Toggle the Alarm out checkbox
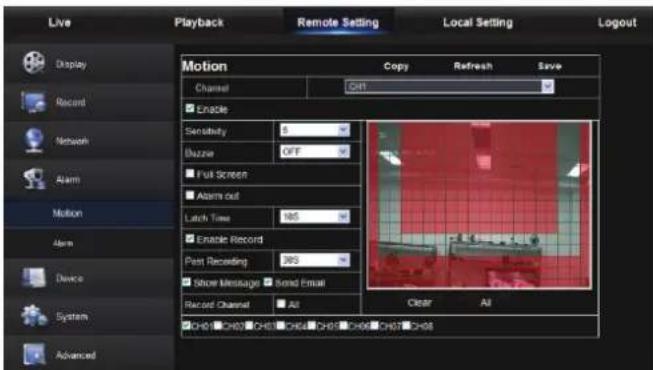The image size is (653, 370). tap(190, 195)
